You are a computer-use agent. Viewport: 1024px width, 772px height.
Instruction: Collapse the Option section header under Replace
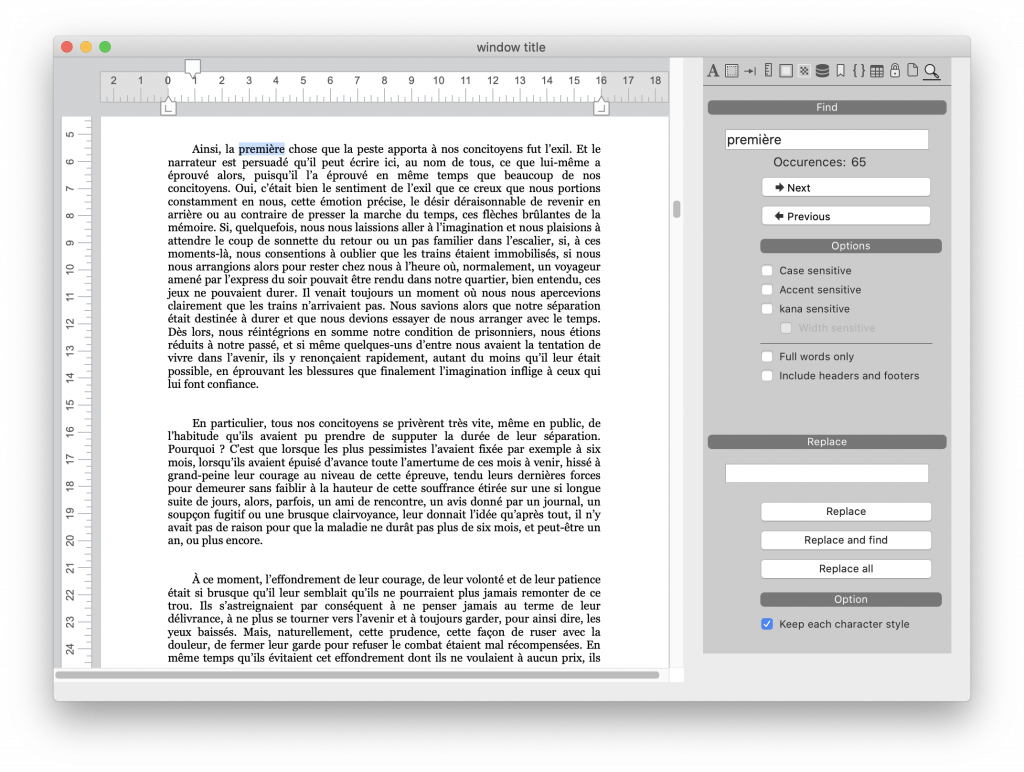click(850, 600)
